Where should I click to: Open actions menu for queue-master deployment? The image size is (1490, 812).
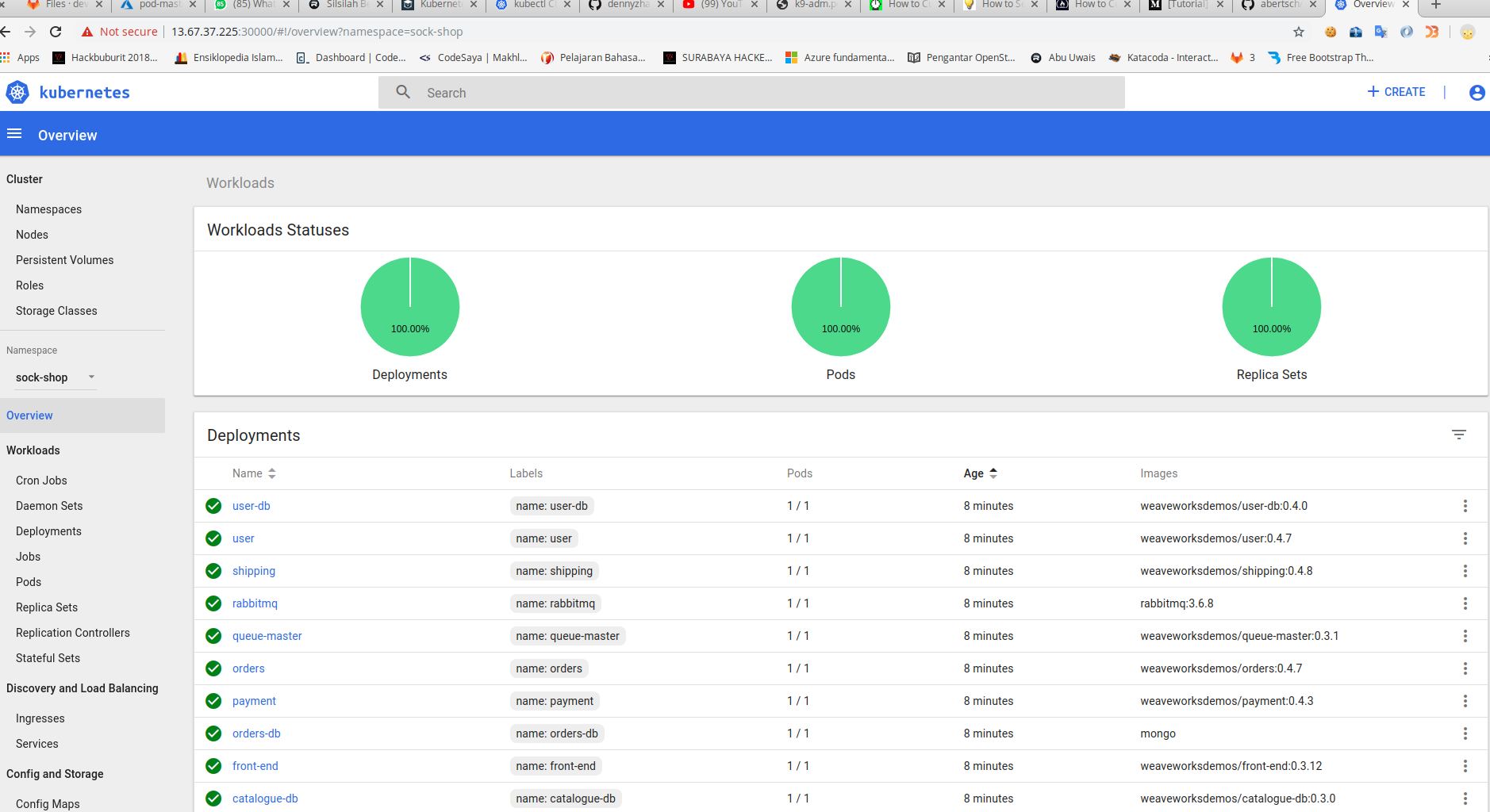1465,636
